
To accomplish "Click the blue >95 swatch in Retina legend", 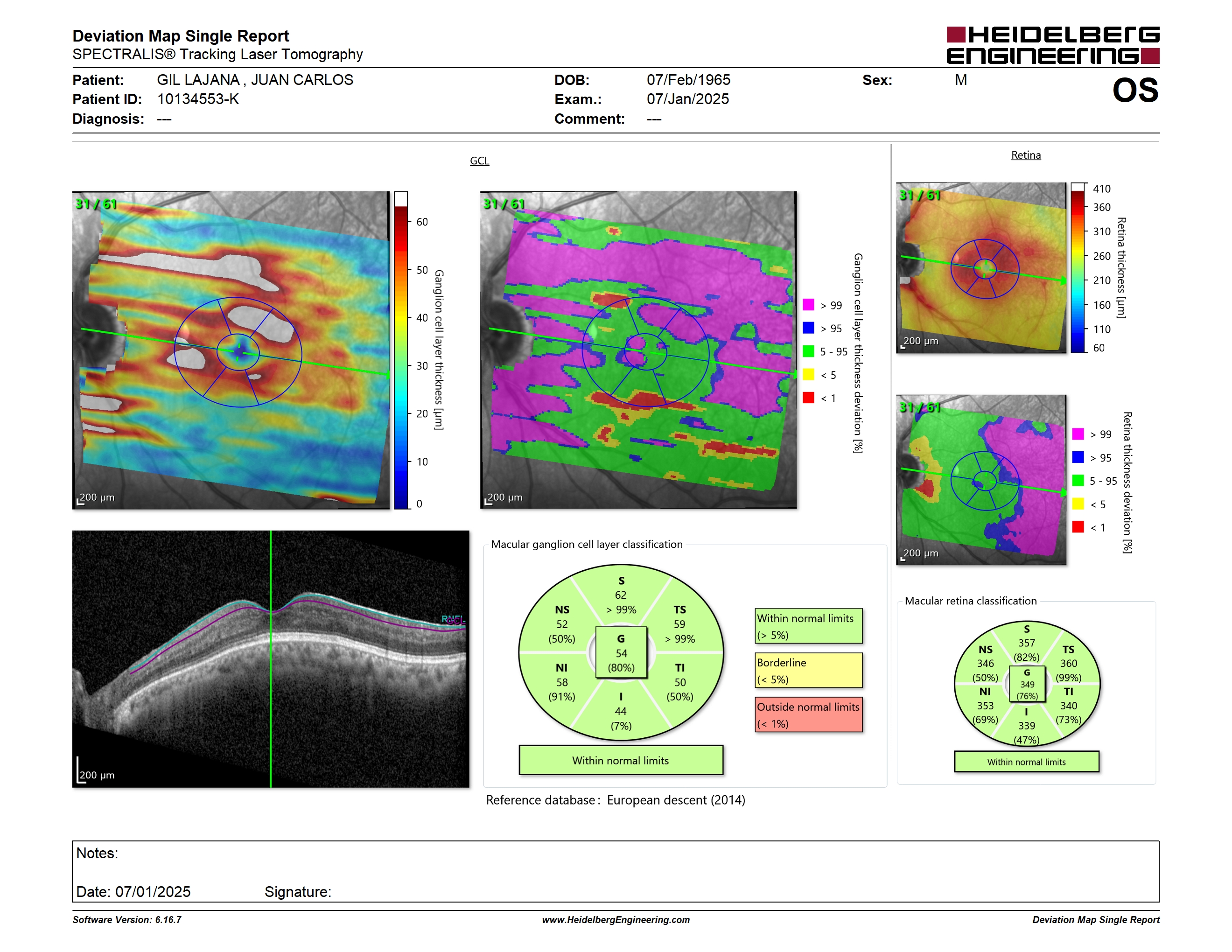I will [x=1078, y=457].
